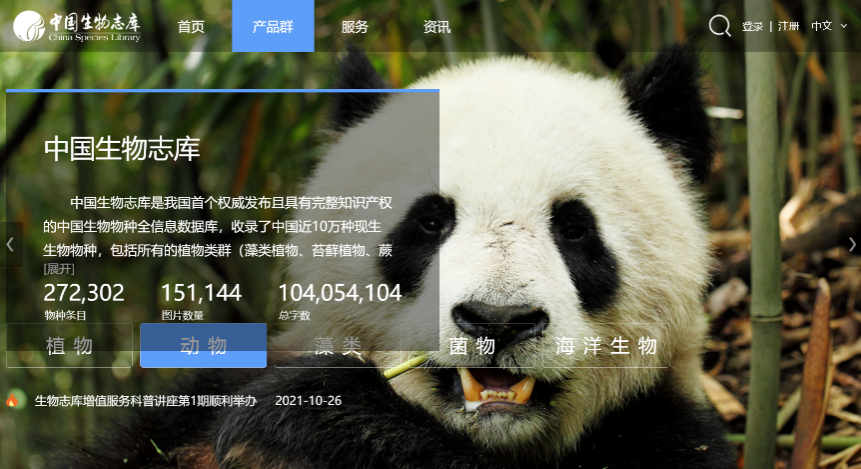Open the search magnifier icon
This screenshot has width=861, height=469.
pos(719,26)
